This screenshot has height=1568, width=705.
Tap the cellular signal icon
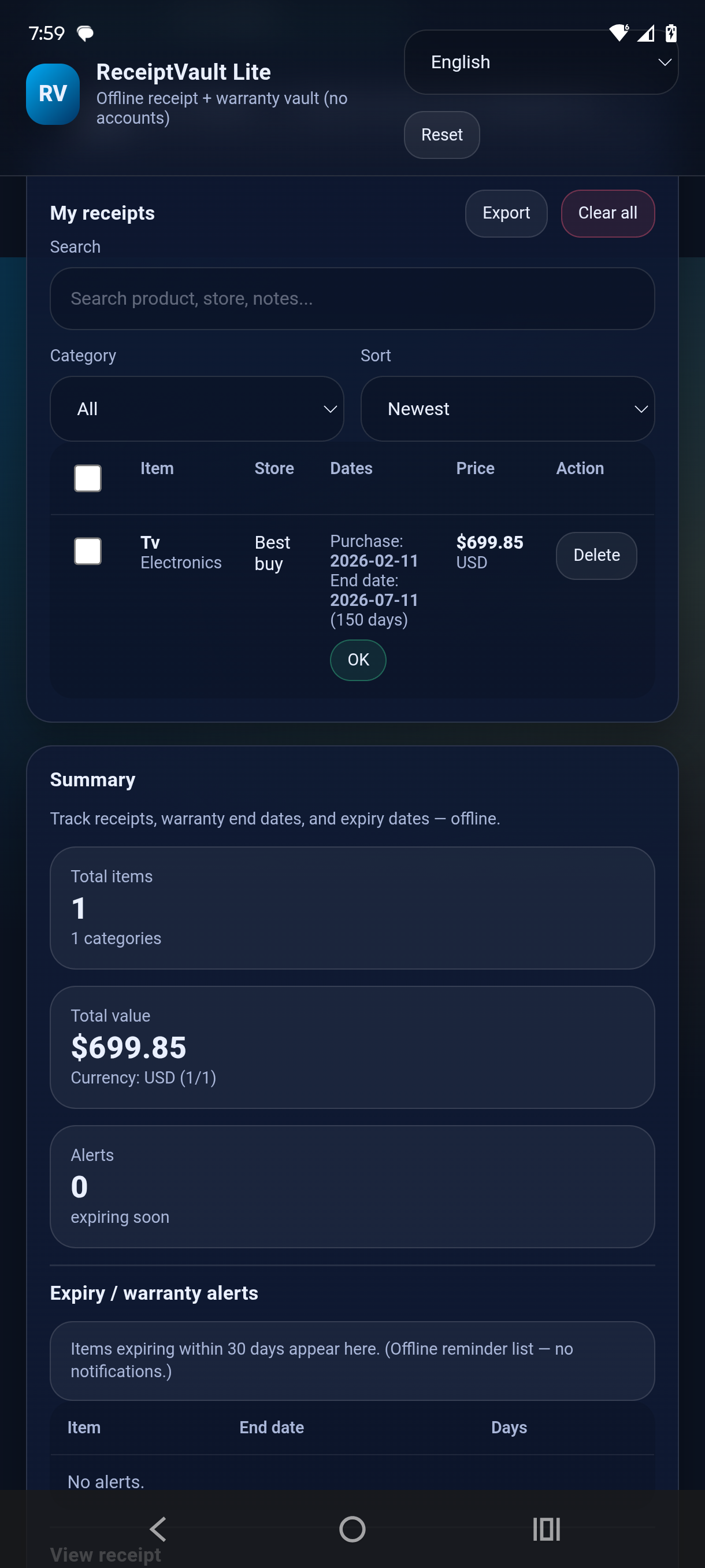pos(645,34)
